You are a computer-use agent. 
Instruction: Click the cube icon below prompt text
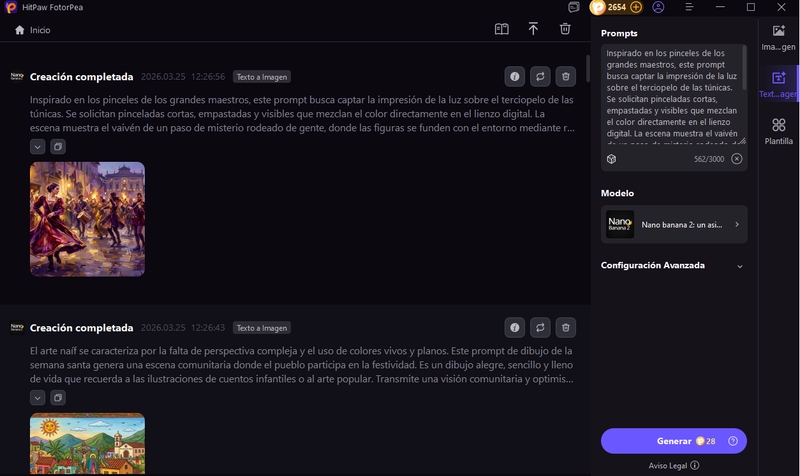click(611, 159)
